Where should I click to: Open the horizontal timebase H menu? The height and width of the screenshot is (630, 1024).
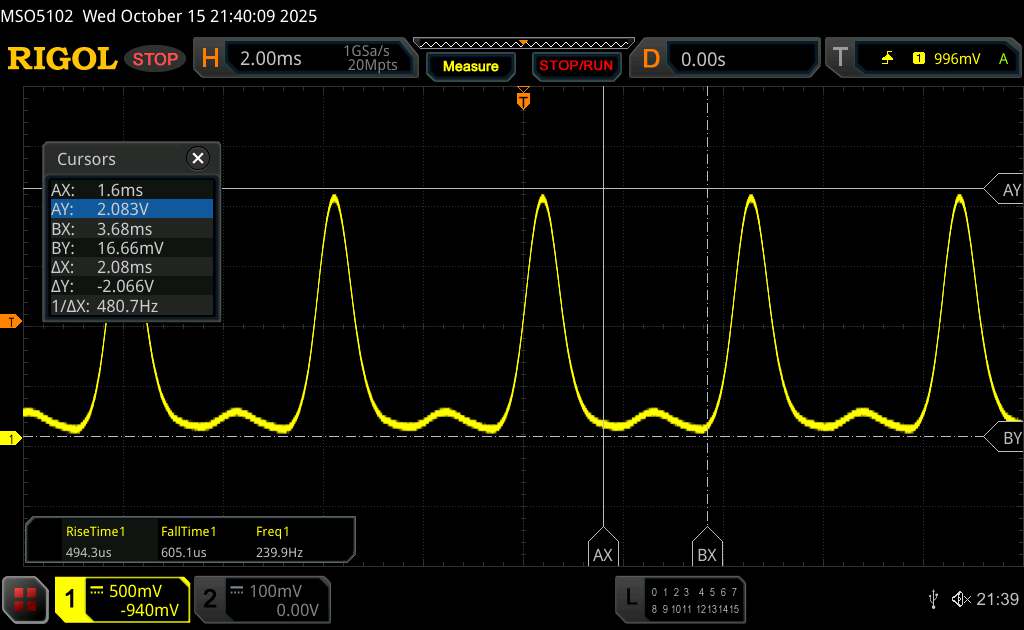click(x=210, y=59)
